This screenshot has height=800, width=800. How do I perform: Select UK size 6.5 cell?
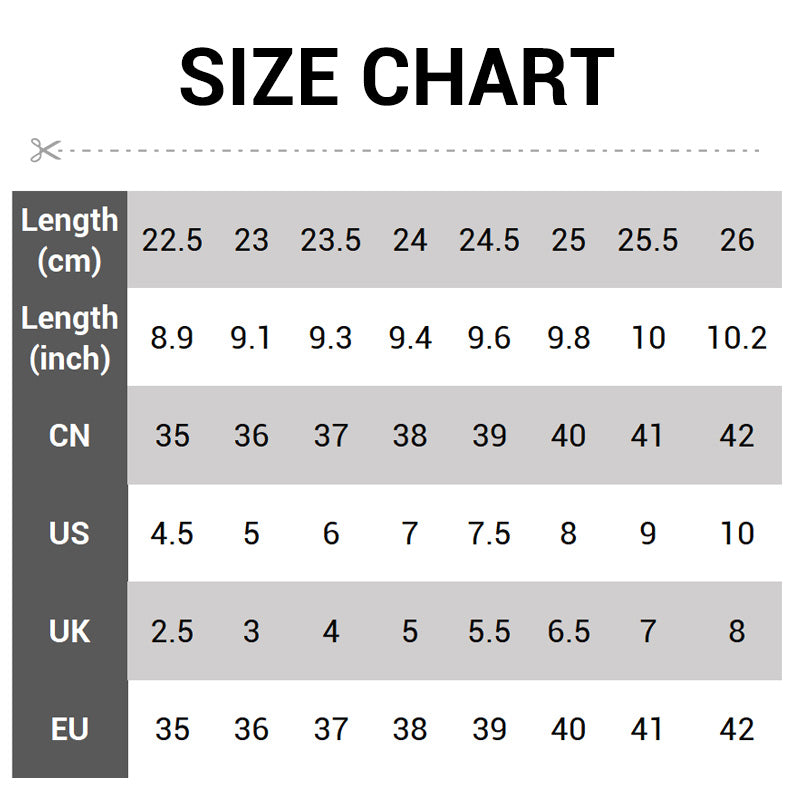568,631
